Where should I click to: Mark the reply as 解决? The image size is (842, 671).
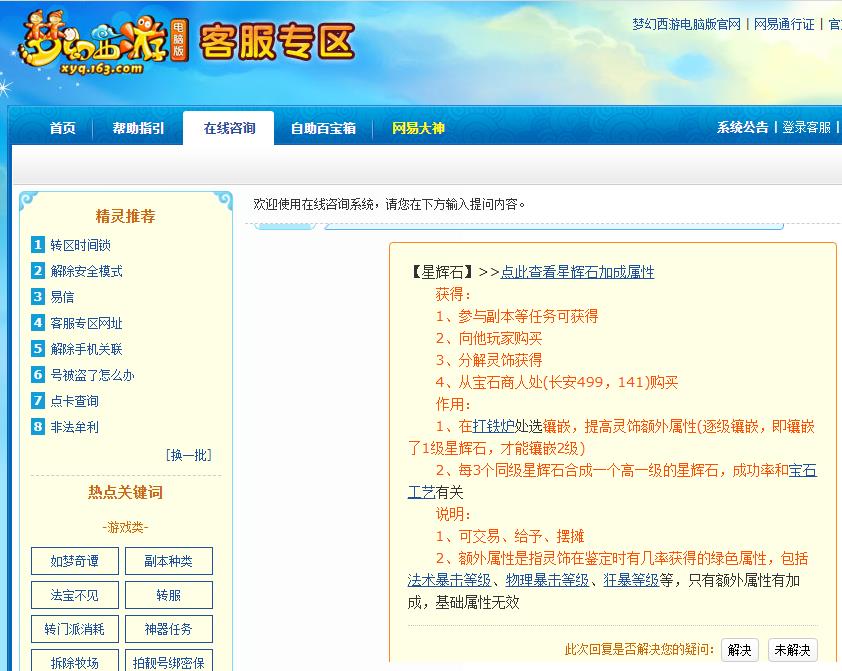pyautogui.click(x=739, y=650)
